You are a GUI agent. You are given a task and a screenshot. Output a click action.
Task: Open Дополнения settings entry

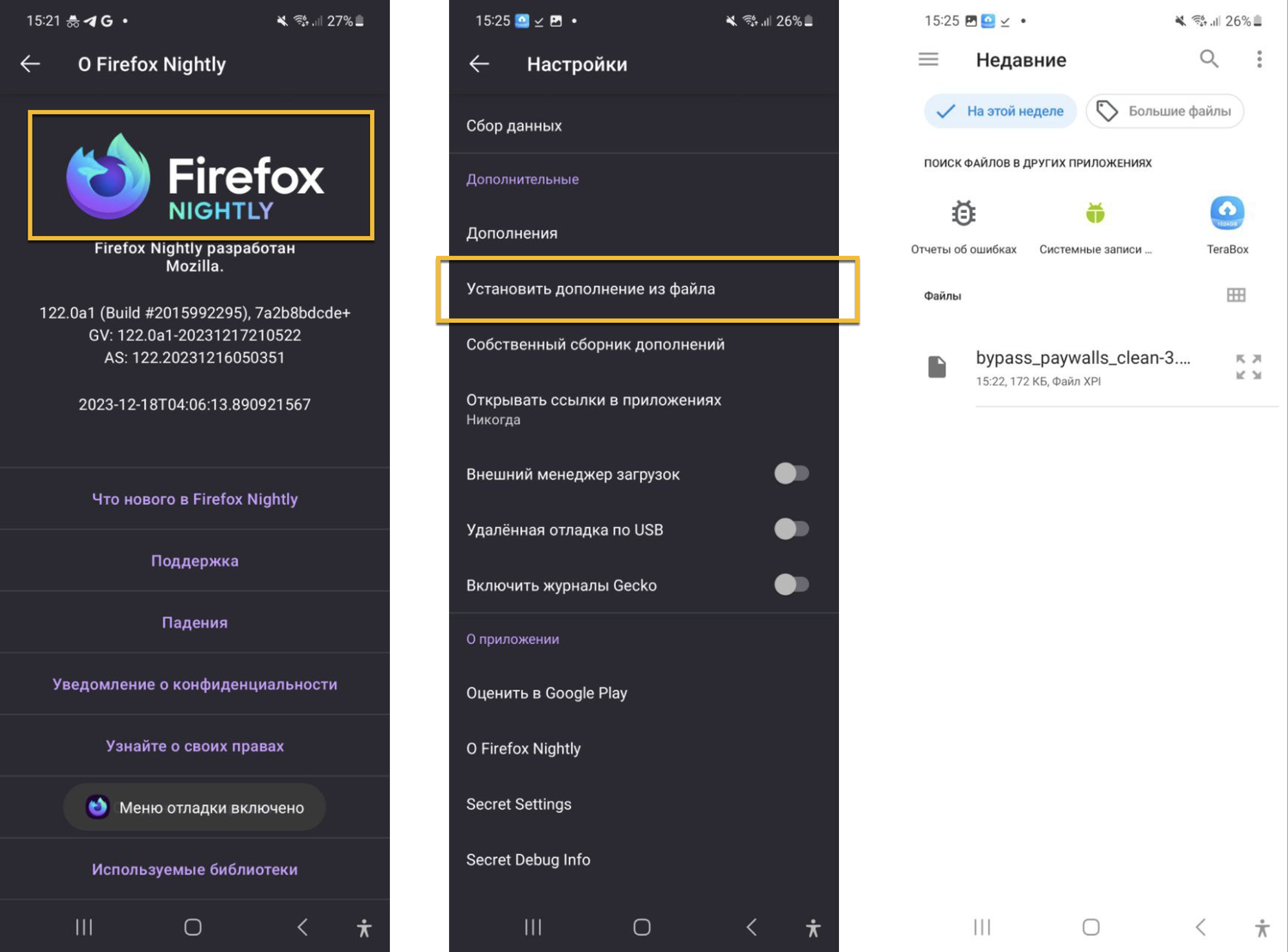coord(644,233)
